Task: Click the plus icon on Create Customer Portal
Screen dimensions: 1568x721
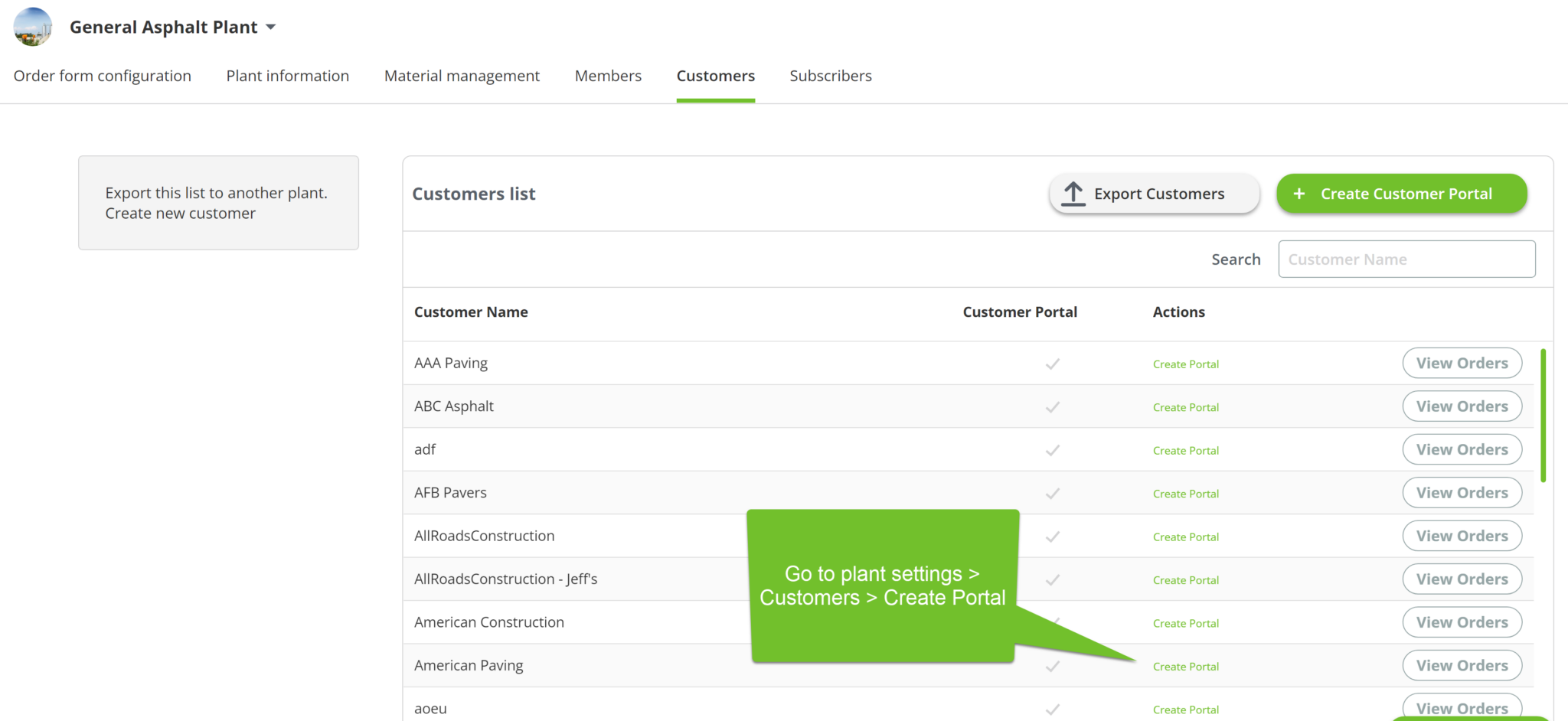Action: (1299, 194)
